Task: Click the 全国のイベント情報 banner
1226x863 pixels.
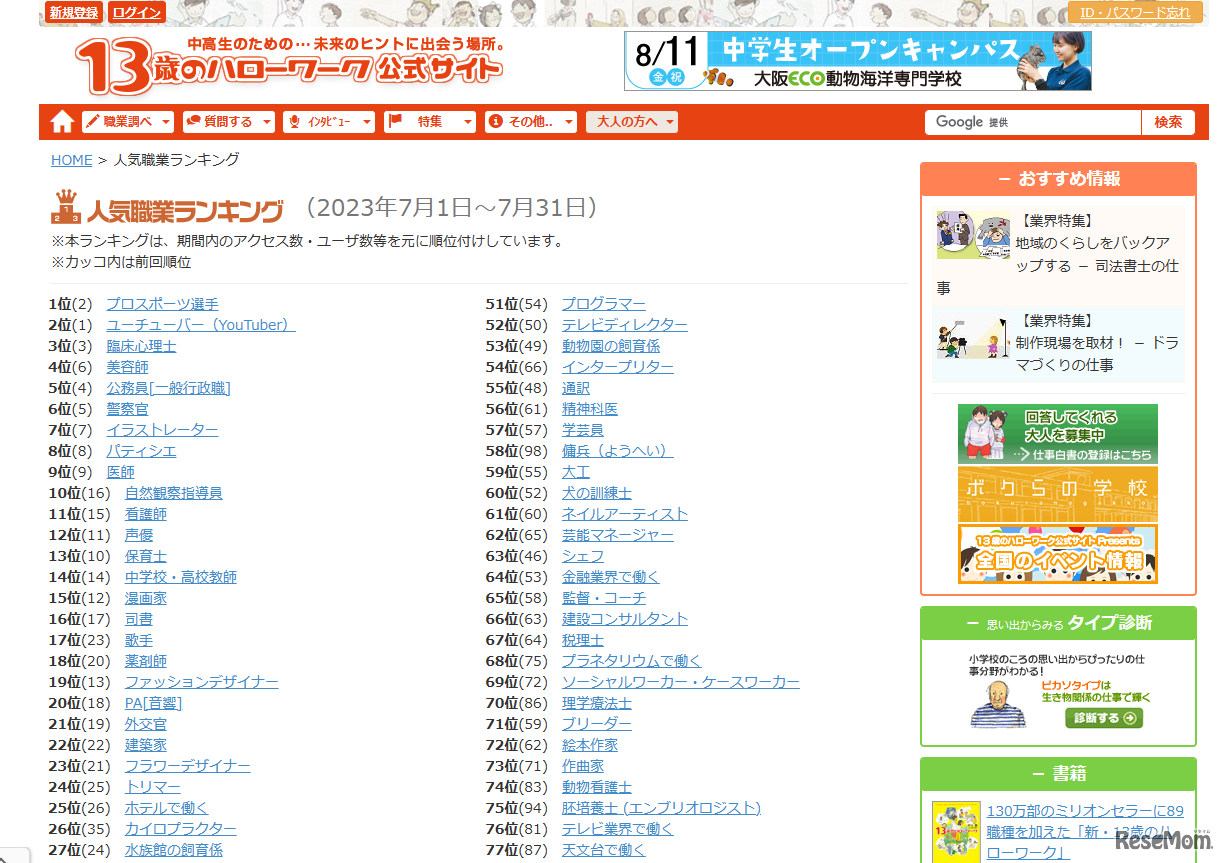Action: click(1058, 553)
